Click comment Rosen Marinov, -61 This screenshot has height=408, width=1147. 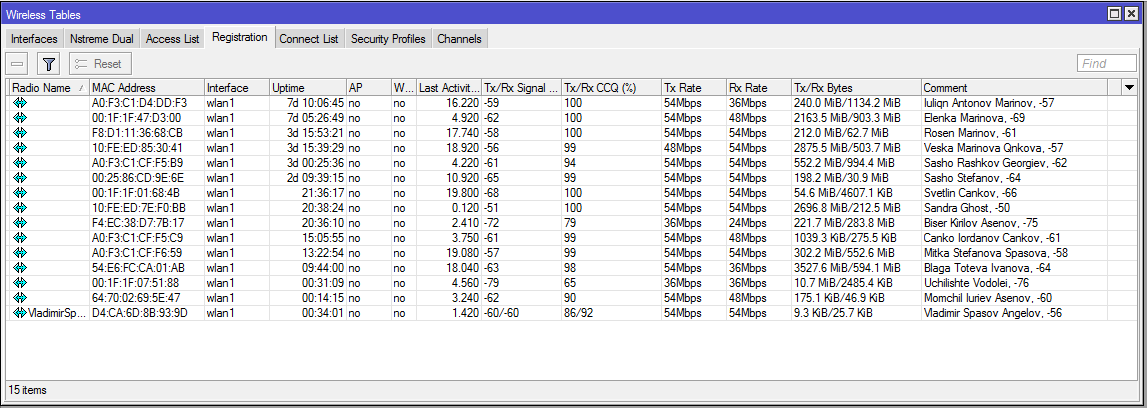coord(970,132)
